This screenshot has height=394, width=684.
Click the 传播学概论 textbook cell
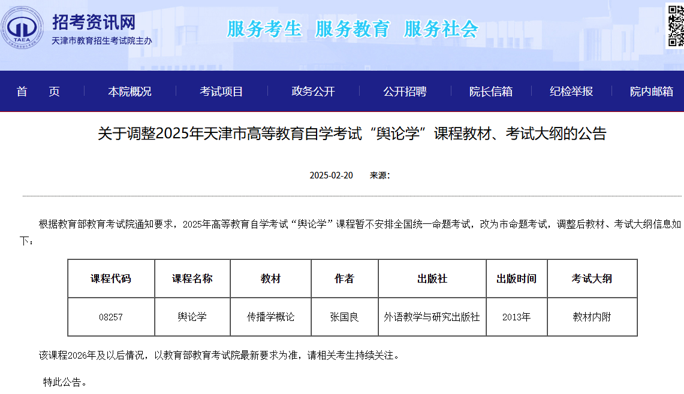[270, 317]
